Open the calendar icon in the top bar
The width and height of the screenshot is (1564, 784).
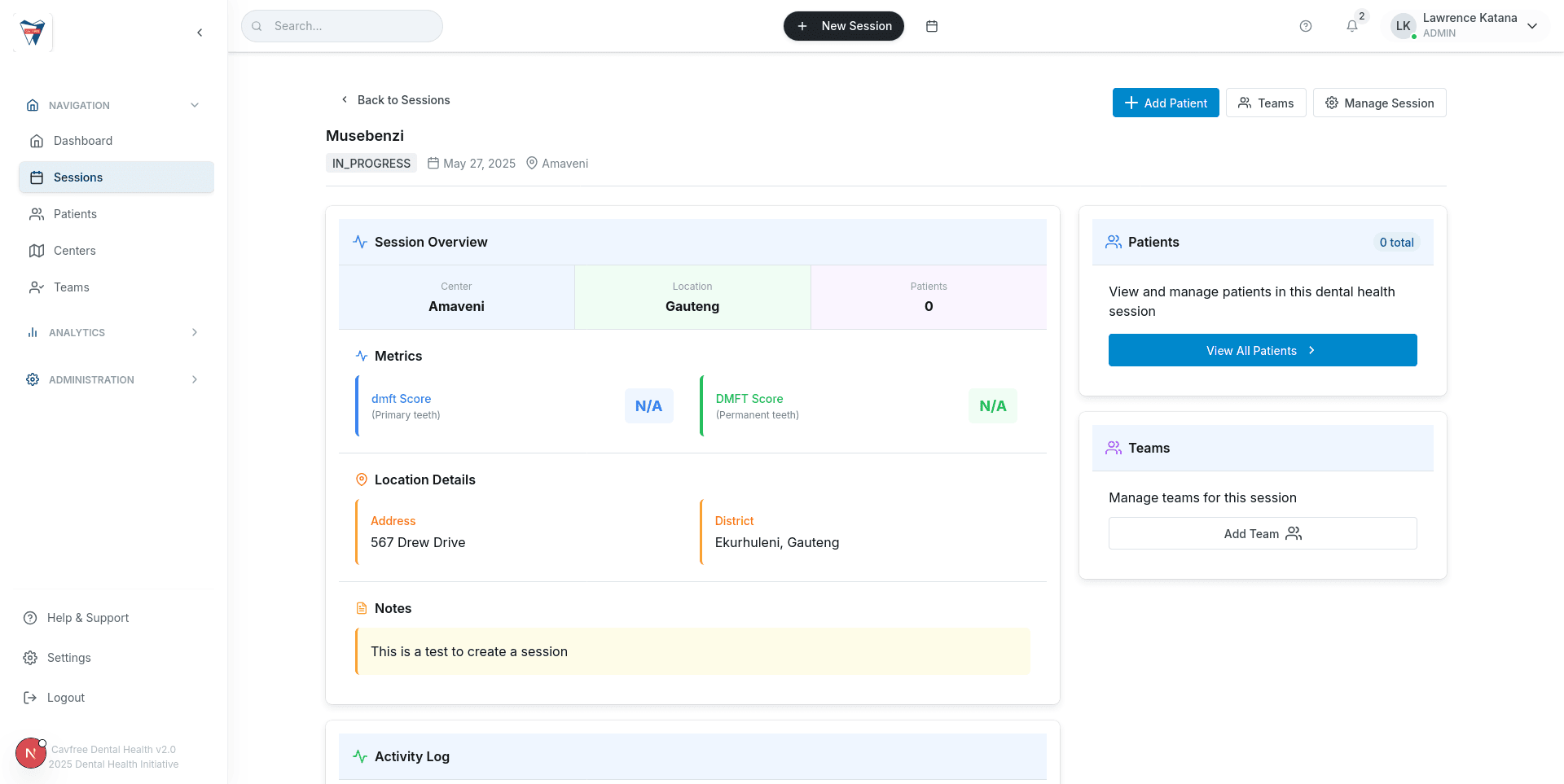pyautogui.click(x=931, y=25)
